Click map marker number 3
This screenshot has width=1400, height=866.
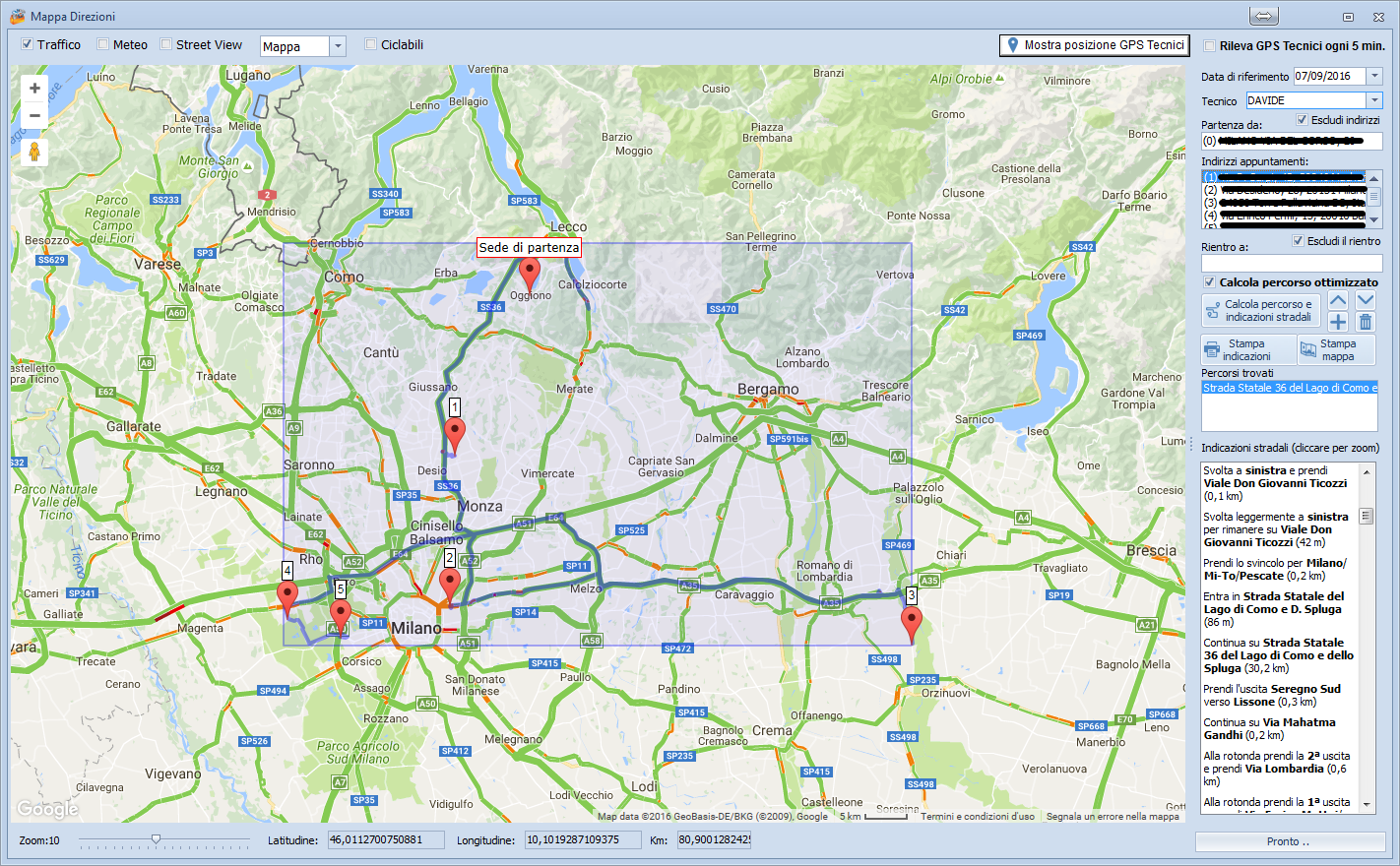coord(912,624)
